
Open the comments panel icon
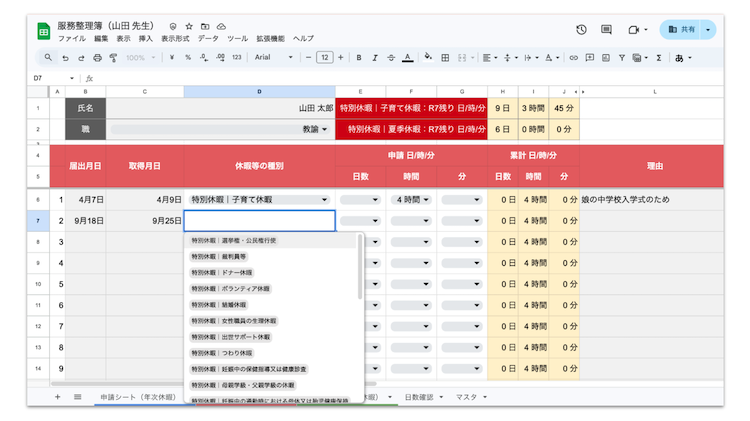click(606, 30)
